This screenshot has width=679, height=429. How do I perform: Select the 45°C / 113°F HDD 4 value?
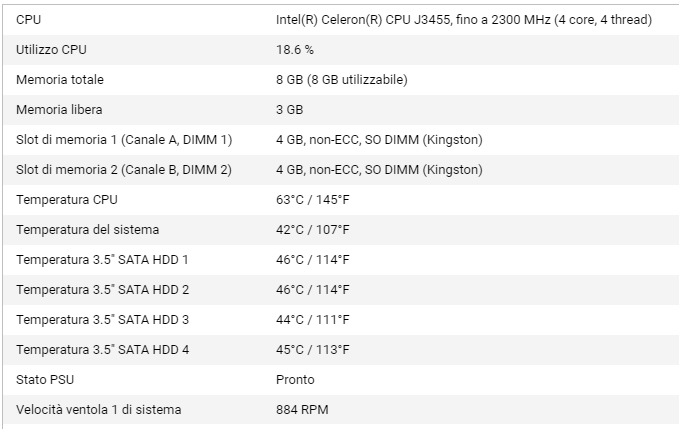click(312, 349)
